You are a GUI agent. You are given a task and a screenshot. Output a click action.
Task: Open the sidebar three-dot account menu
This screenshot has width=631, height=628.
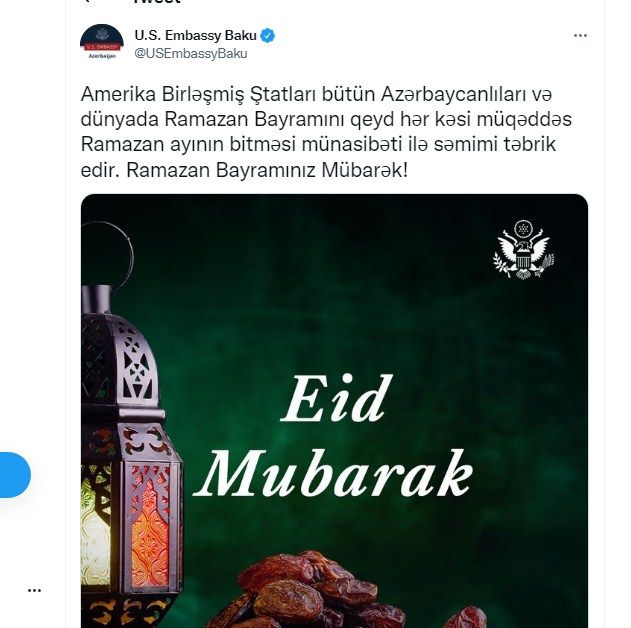click(x=35, y=591)
